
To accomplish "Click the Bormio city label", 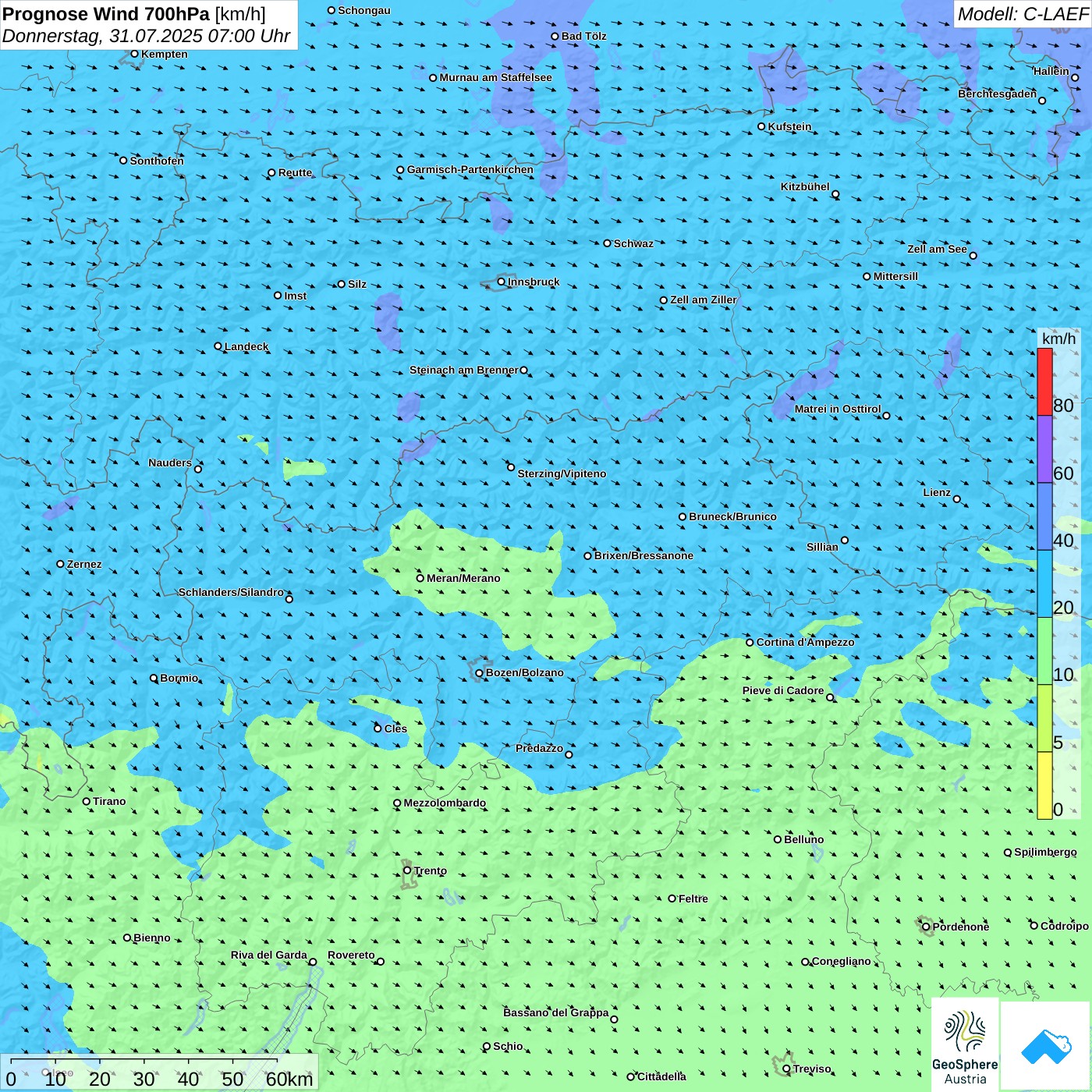I will (179, 678).
